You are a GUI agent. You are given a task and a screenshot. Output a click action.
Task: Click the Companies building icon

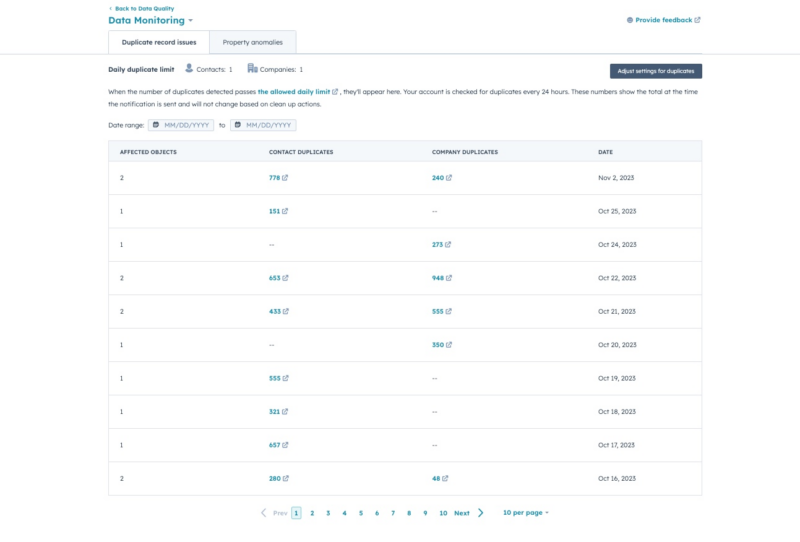pyautogui.click(x=252, y=68)
